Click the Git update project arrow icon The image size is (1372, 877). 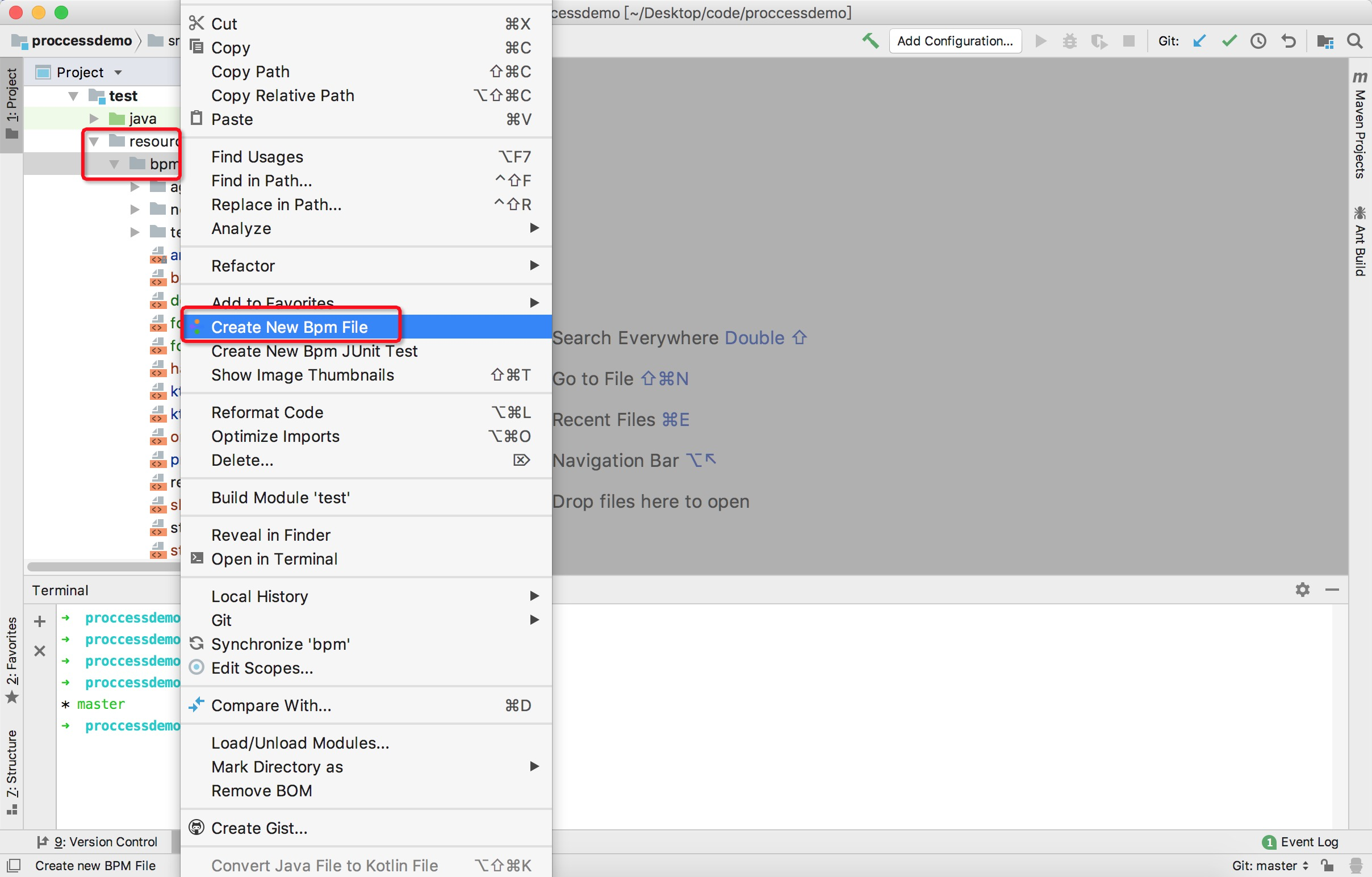tap(1199, 41)
